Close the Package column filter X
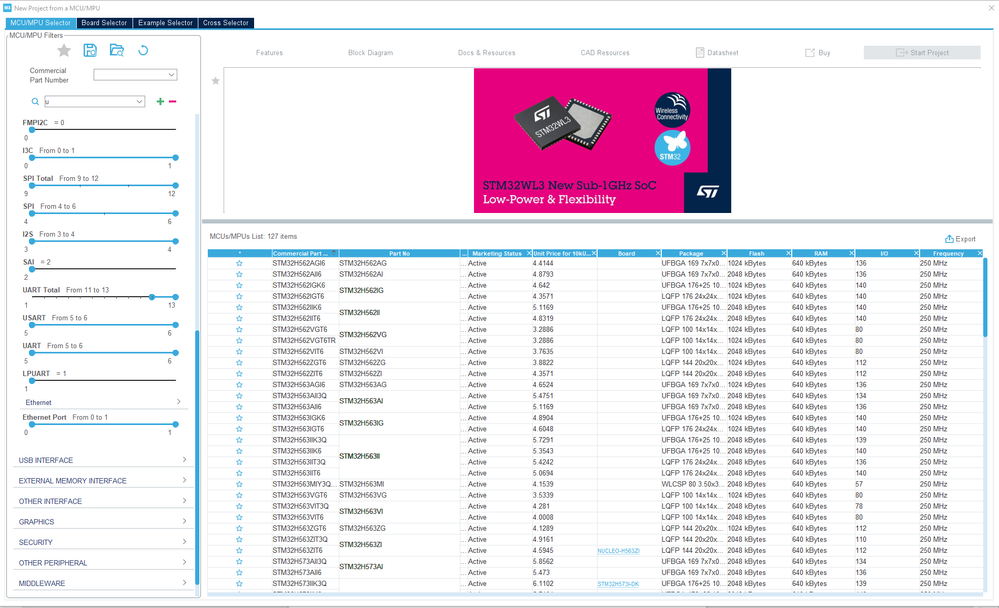This screenshot has height=608, width=999. [x=723, y=254]
